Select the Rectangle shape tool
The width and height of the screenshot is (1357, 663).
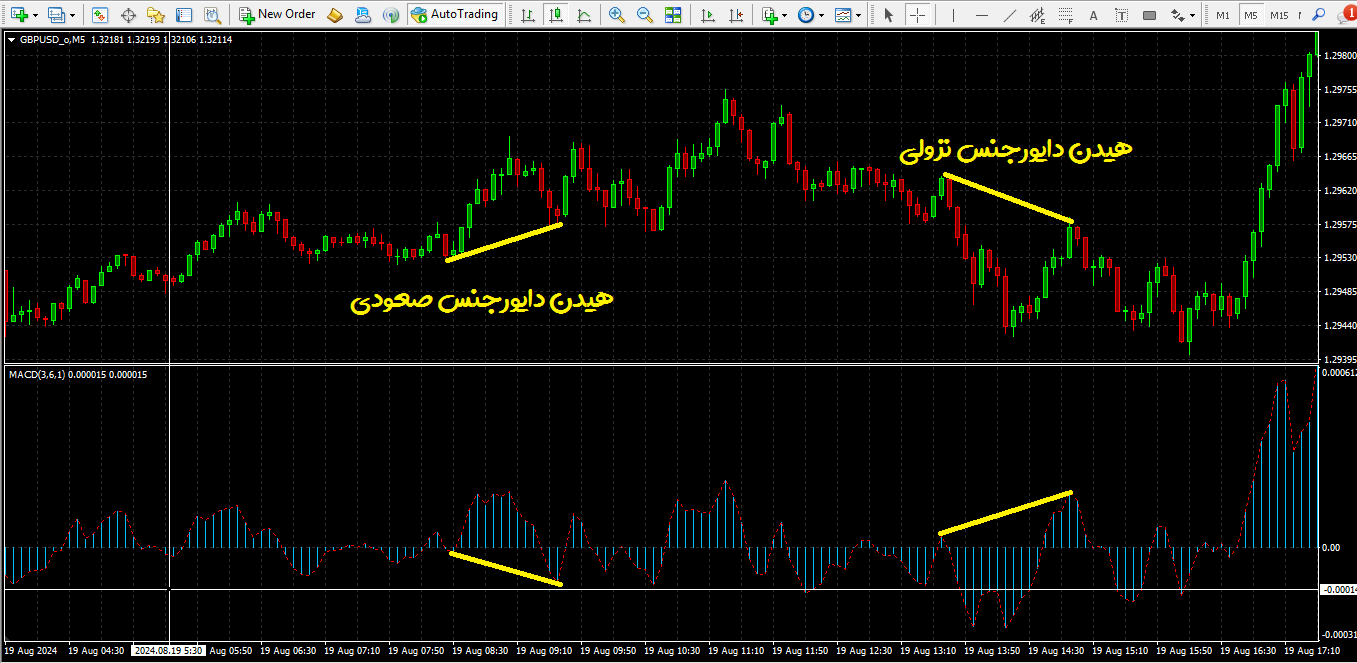click(x=1149, y=15)
